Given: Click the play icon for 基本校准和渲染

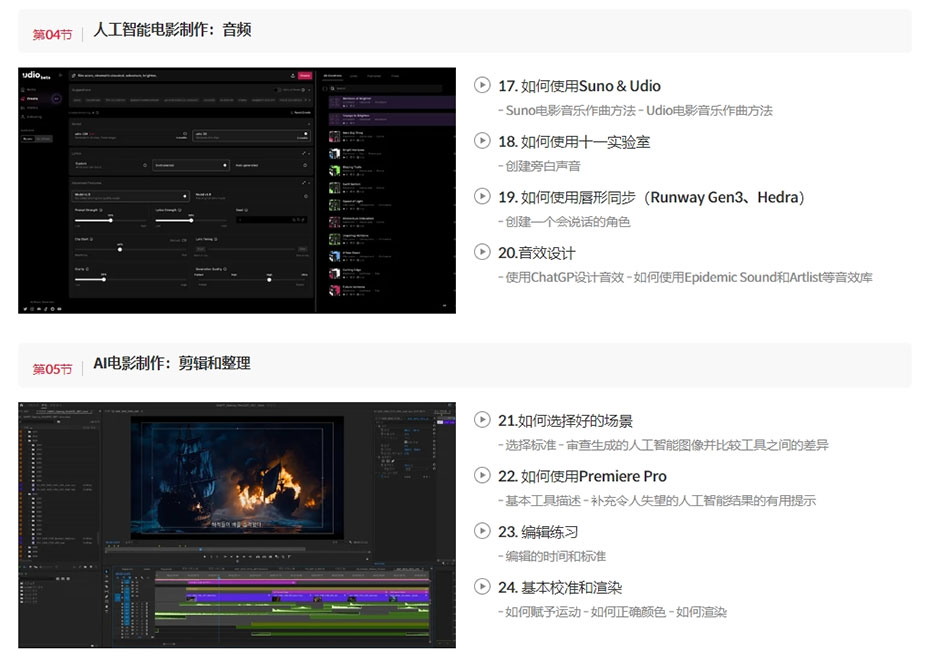Looking at the screenshot, I should [x=482, y=586].
